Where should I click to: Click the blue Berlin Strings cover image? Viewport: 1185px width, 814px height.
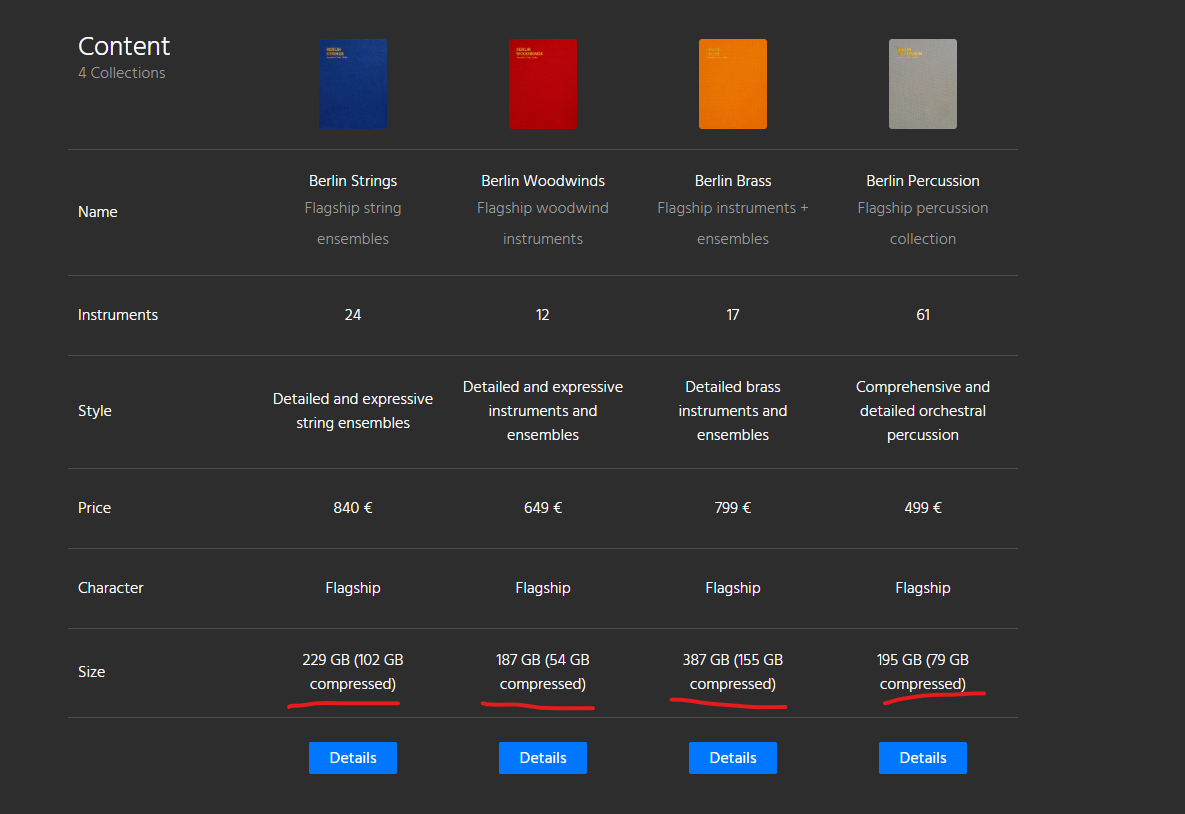pos(353,84)
